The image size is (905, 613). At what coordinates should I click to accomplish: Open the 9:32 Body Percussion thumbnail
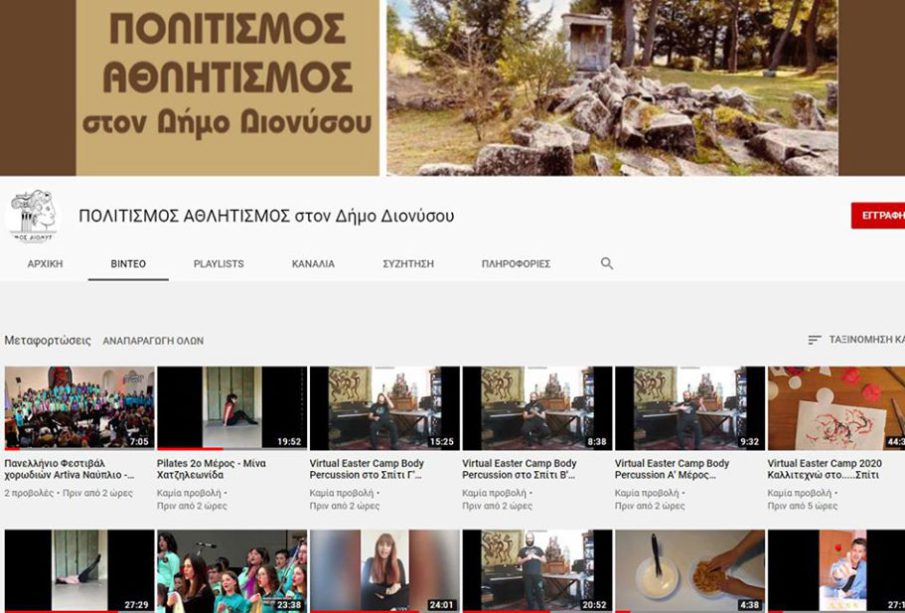click(x=689, y=408)
